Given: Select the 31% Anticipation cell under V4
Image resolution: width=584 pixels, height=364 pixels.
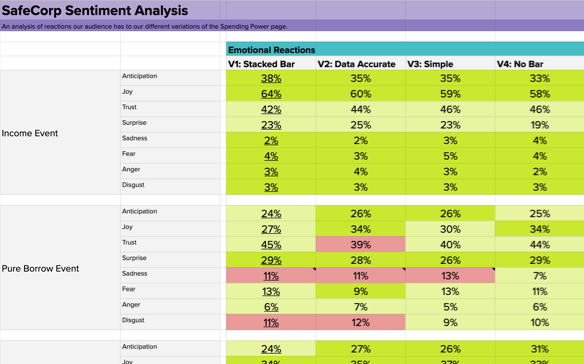Looking at the screenshot, I should 540,349.
